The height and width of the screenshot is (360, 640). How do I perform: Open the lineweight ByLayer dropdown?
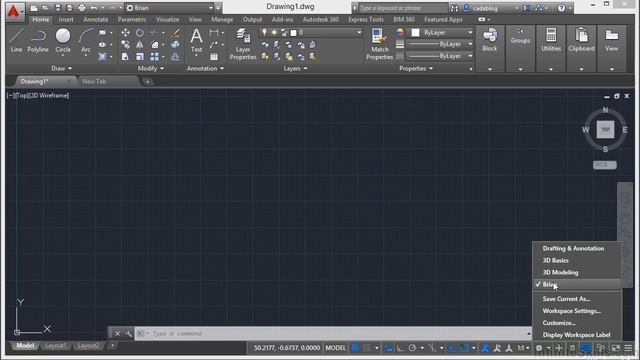click(441, 44)
